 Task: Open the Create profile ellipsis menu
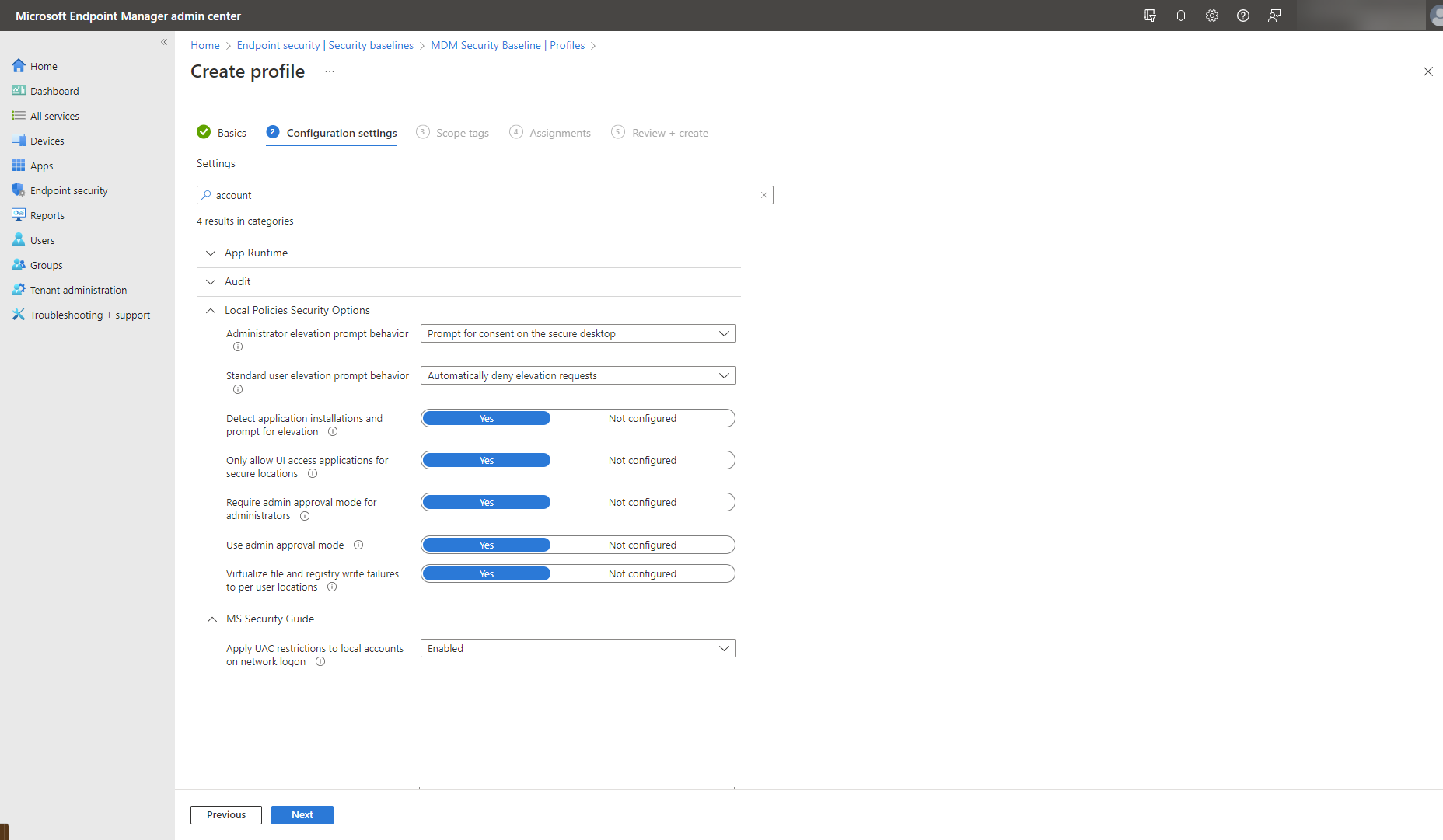tap(330, 71)
